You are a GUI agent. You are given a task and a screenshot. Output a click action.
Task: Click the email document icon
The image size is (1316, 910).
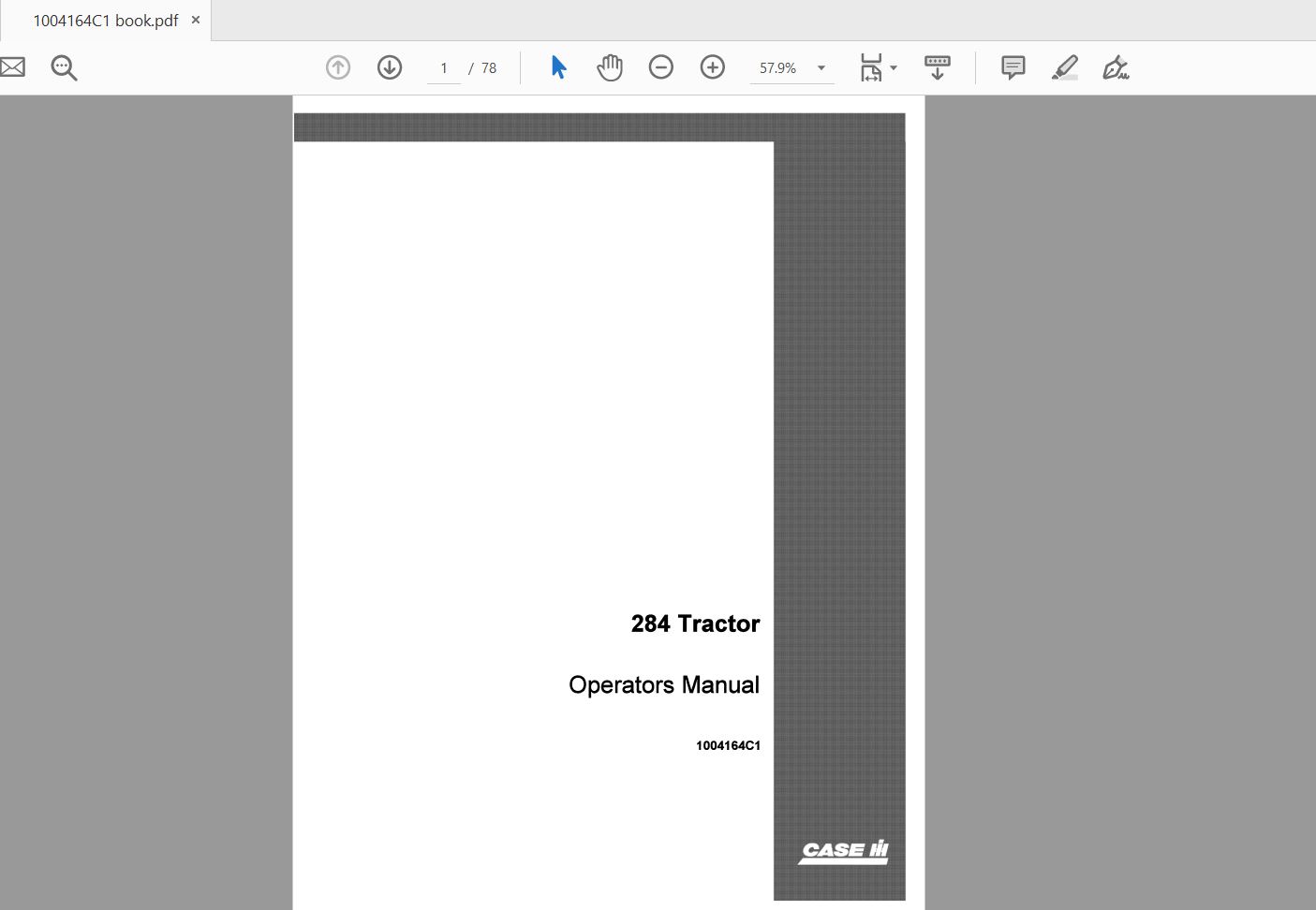[x=13, y=66]
